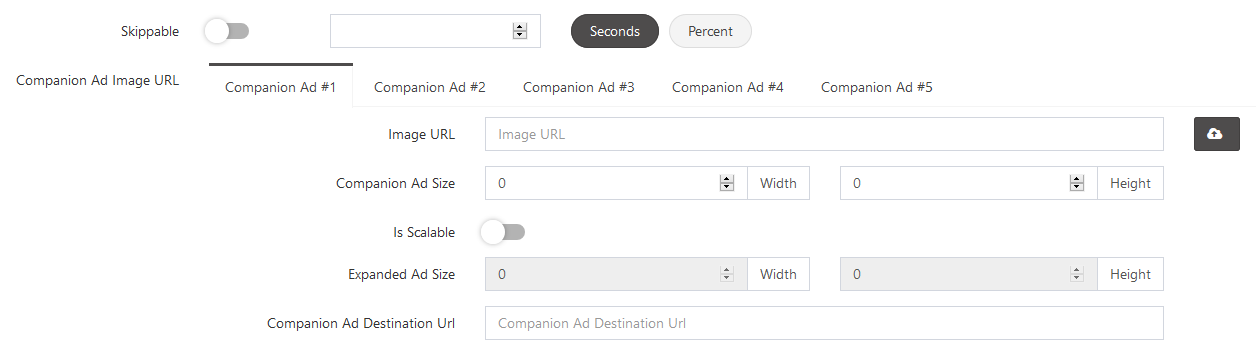The width and height of the screenshot is (1256, 362).
Task: Click the Companion Ad Destination Url field
Action: pyautogui.click(x=824, y=323)
